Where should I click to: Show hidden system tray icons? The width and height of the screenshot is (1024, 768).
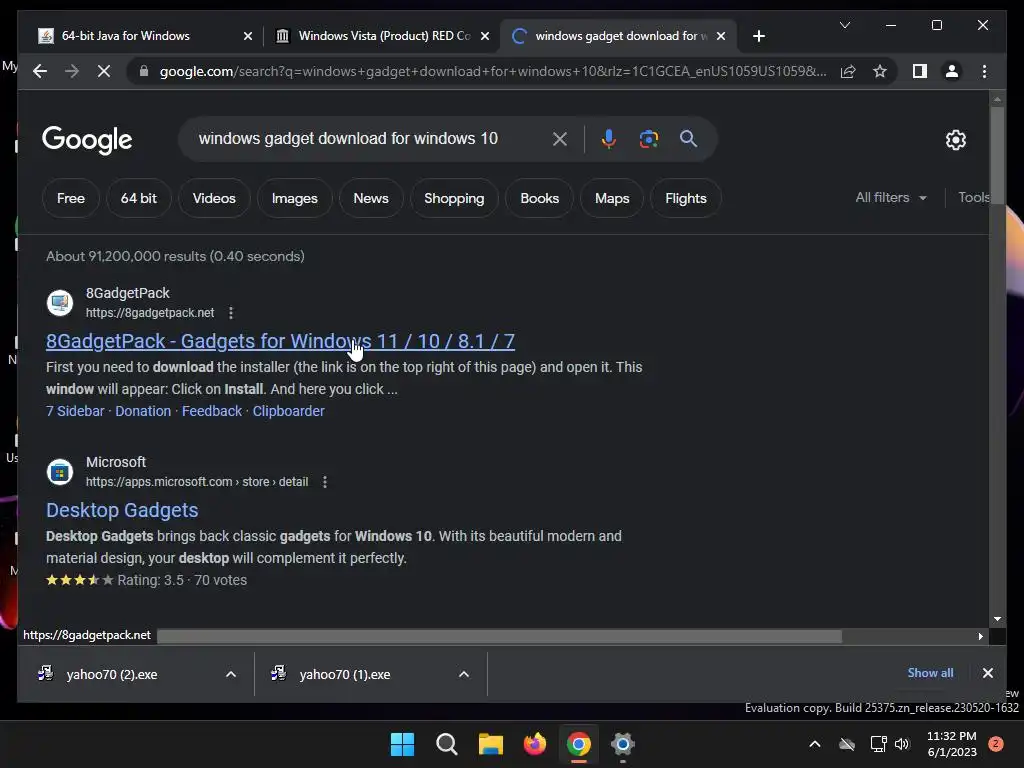pyautogui.click(x=814, y=744)
